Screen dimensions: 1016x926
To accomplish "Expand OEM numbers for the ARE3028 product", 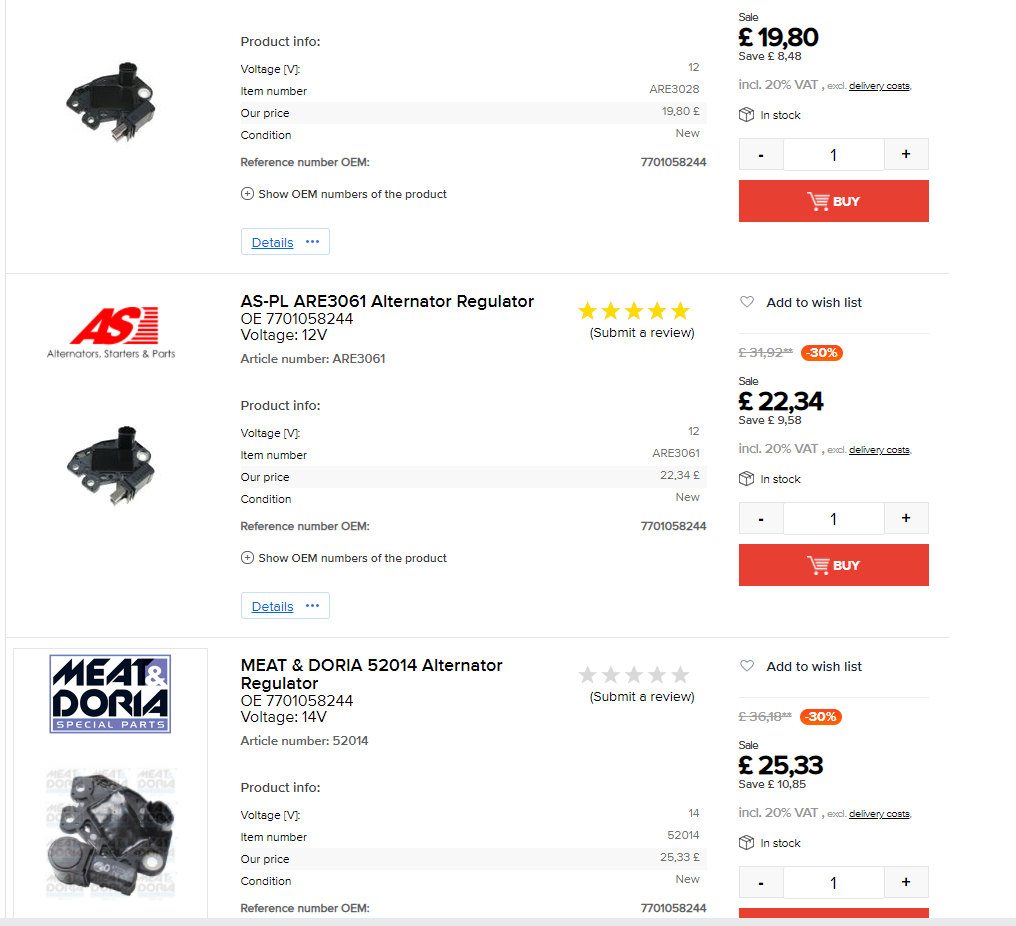I will coord(344,194).
